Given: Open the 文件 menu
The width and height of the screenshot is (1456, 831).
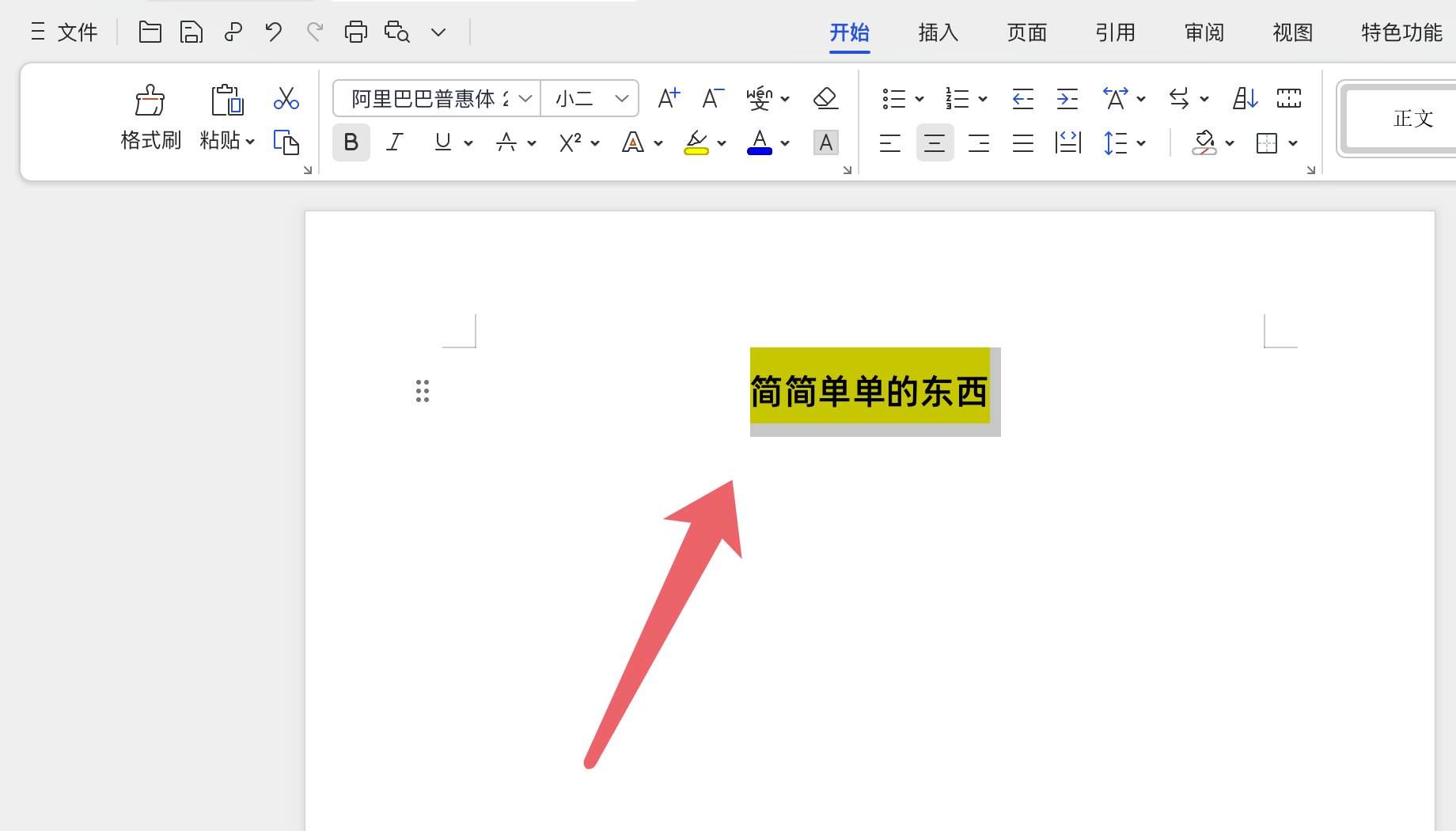Looking at the screenshot, I should pos(77,32).
